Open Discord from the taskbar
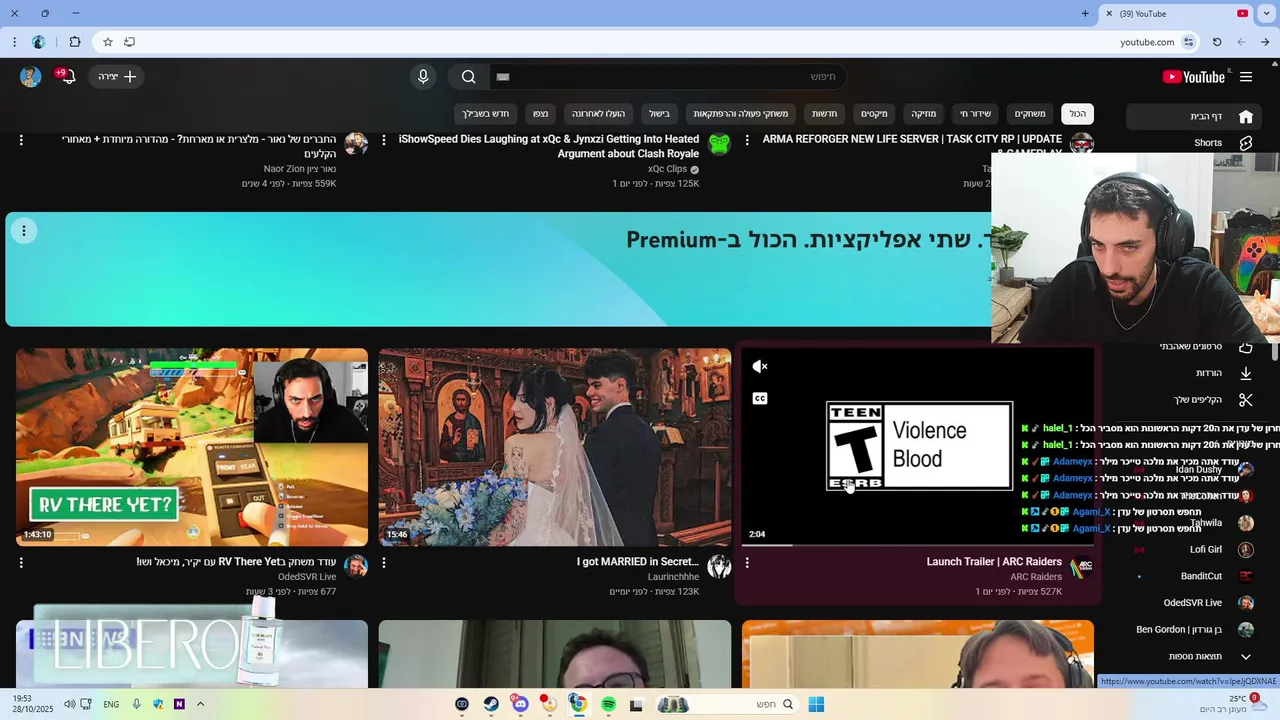 pyautogui.click(x=520, y=705)
